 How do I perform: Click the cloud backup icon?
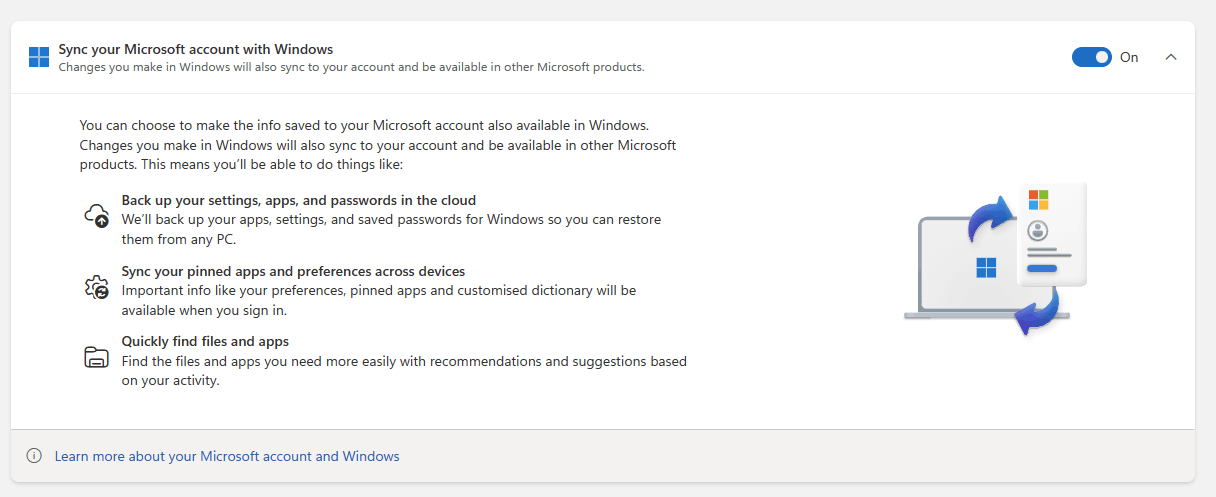[x=96, y=215]
